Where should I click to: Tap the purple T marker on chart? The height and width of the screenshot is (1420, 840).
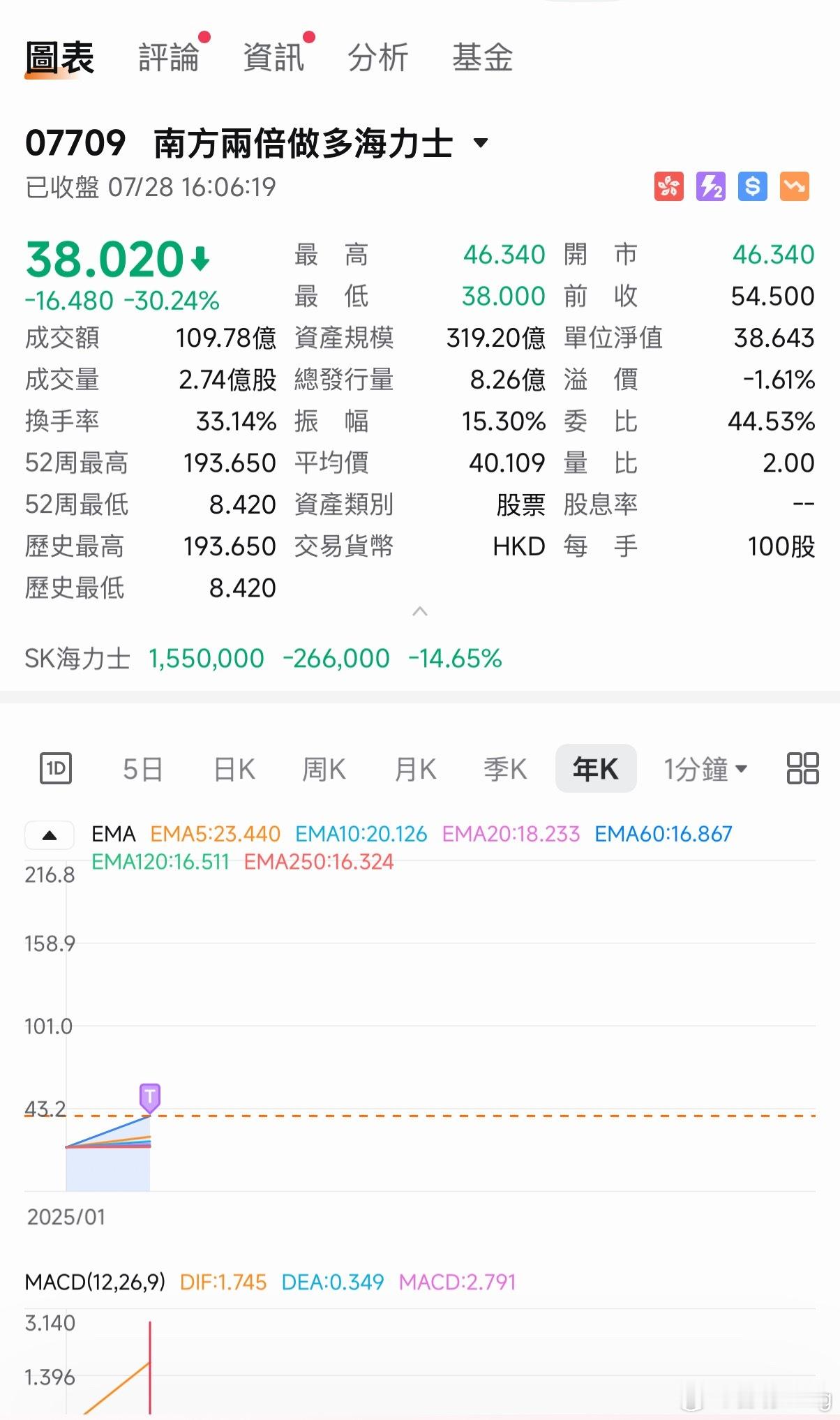point(149,1098)
